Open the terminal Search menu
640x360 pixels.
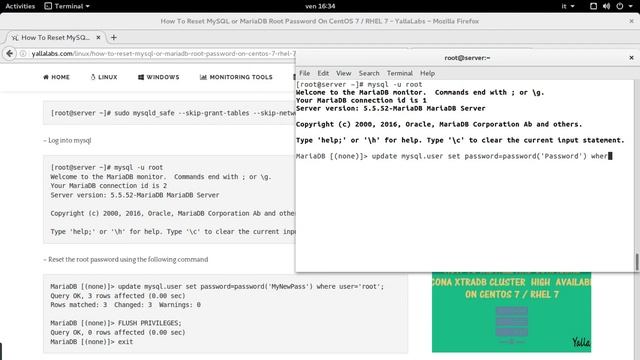pyautogui.click(x=369, y=73)
